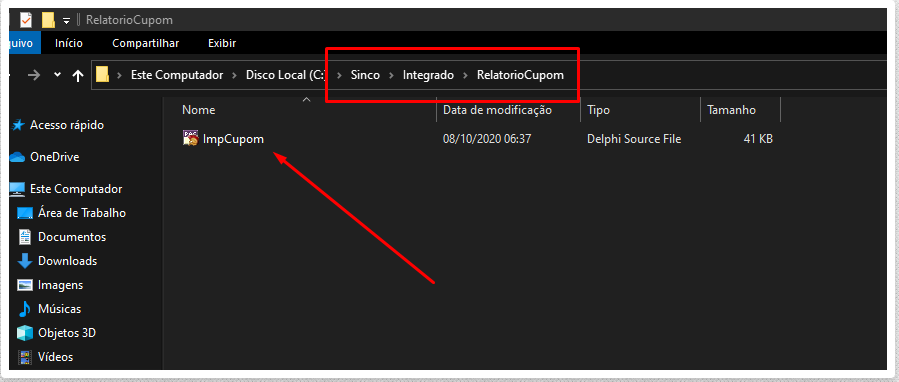This screenshot has height=382, width=899.
Task: Click the Vídeos filmstrip icon
Action: coord(25,357)
